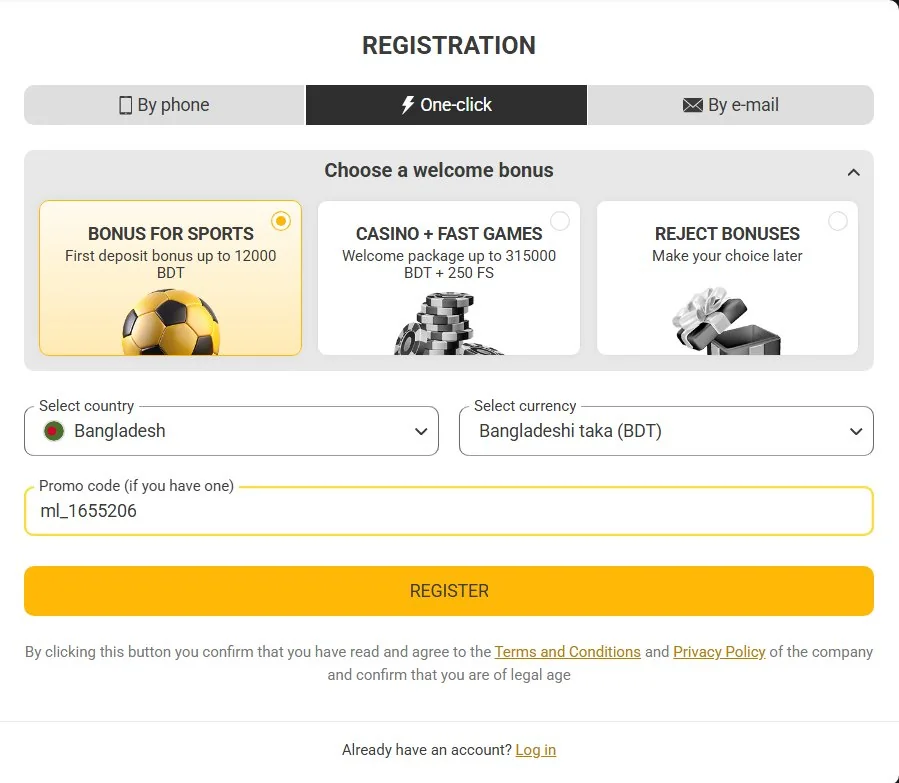Switch to the By e-mail tab
This screenshot has height=783, width=899.
(730, 105)
